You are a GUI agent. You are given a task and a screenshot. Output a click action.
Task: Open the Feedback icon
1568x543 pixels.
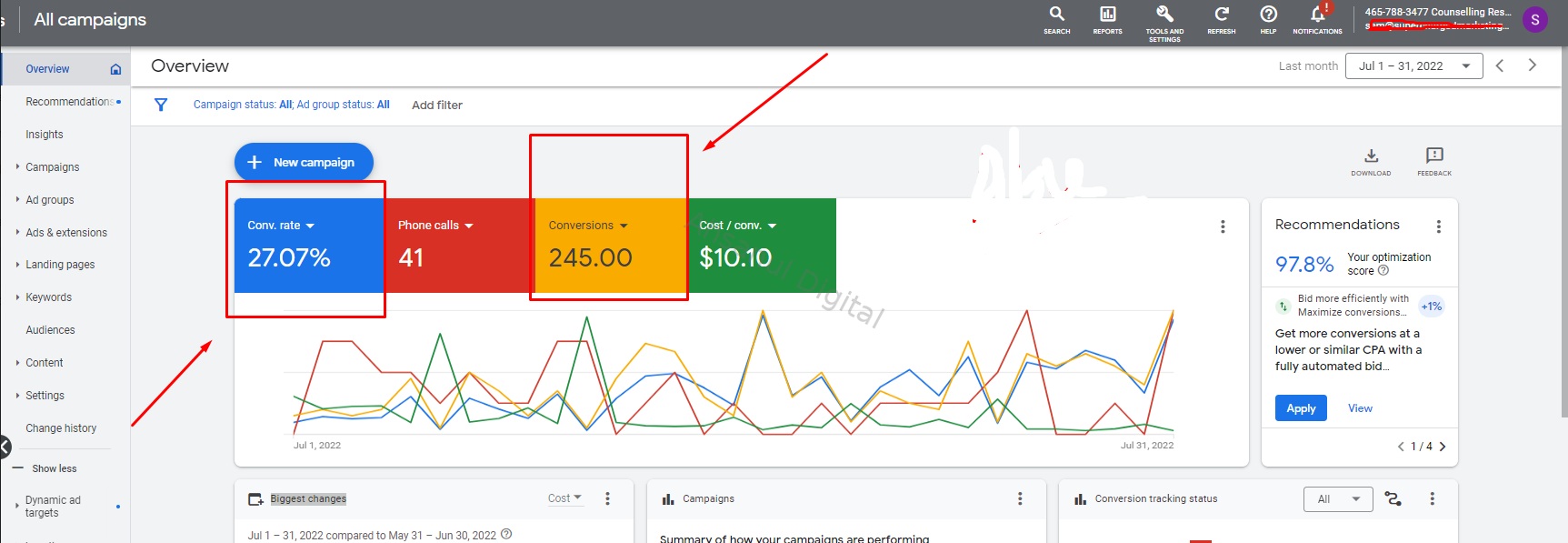pos(1434,161)
